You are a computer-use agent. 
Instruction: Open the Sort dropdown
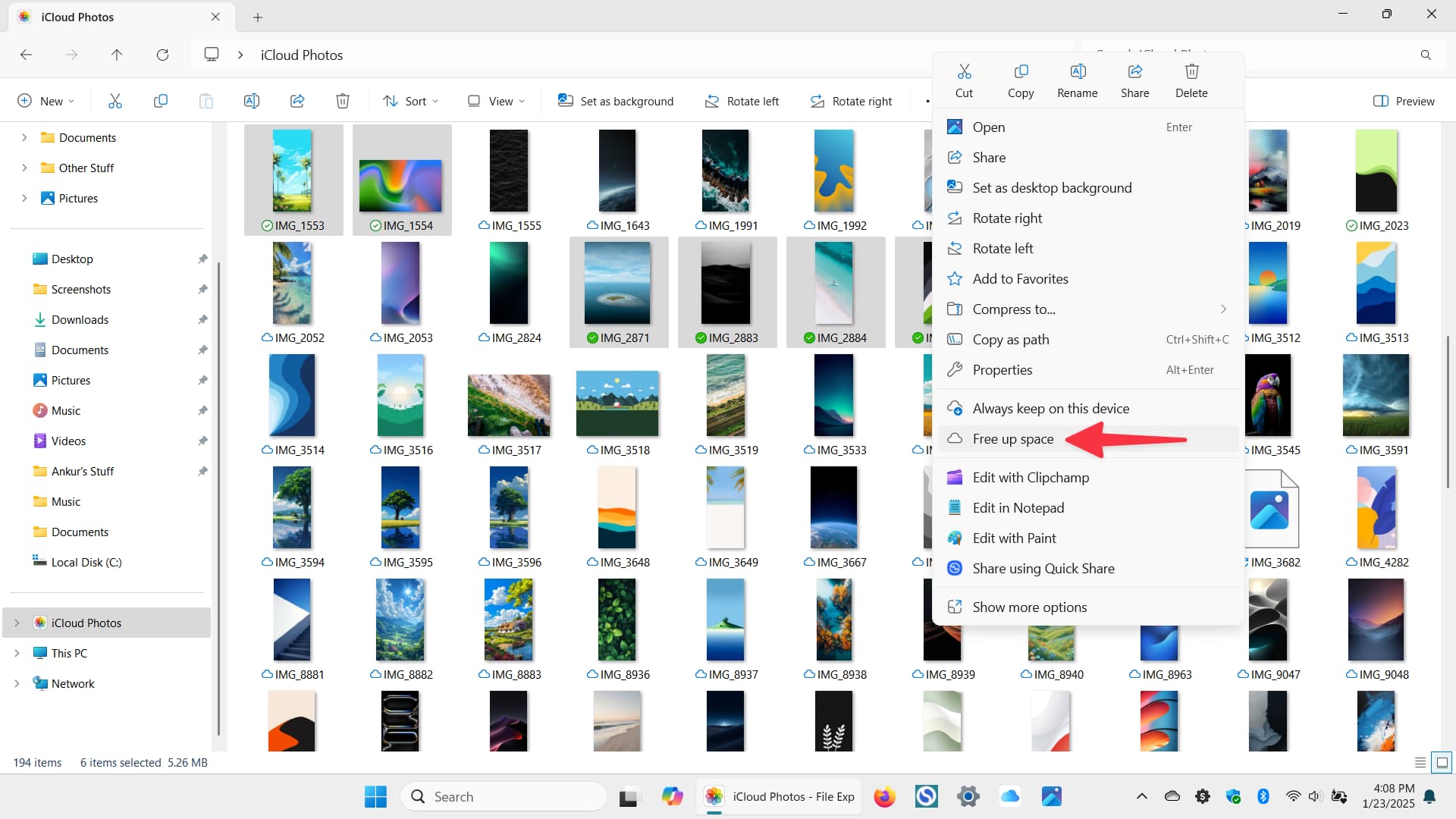[410, 101]
